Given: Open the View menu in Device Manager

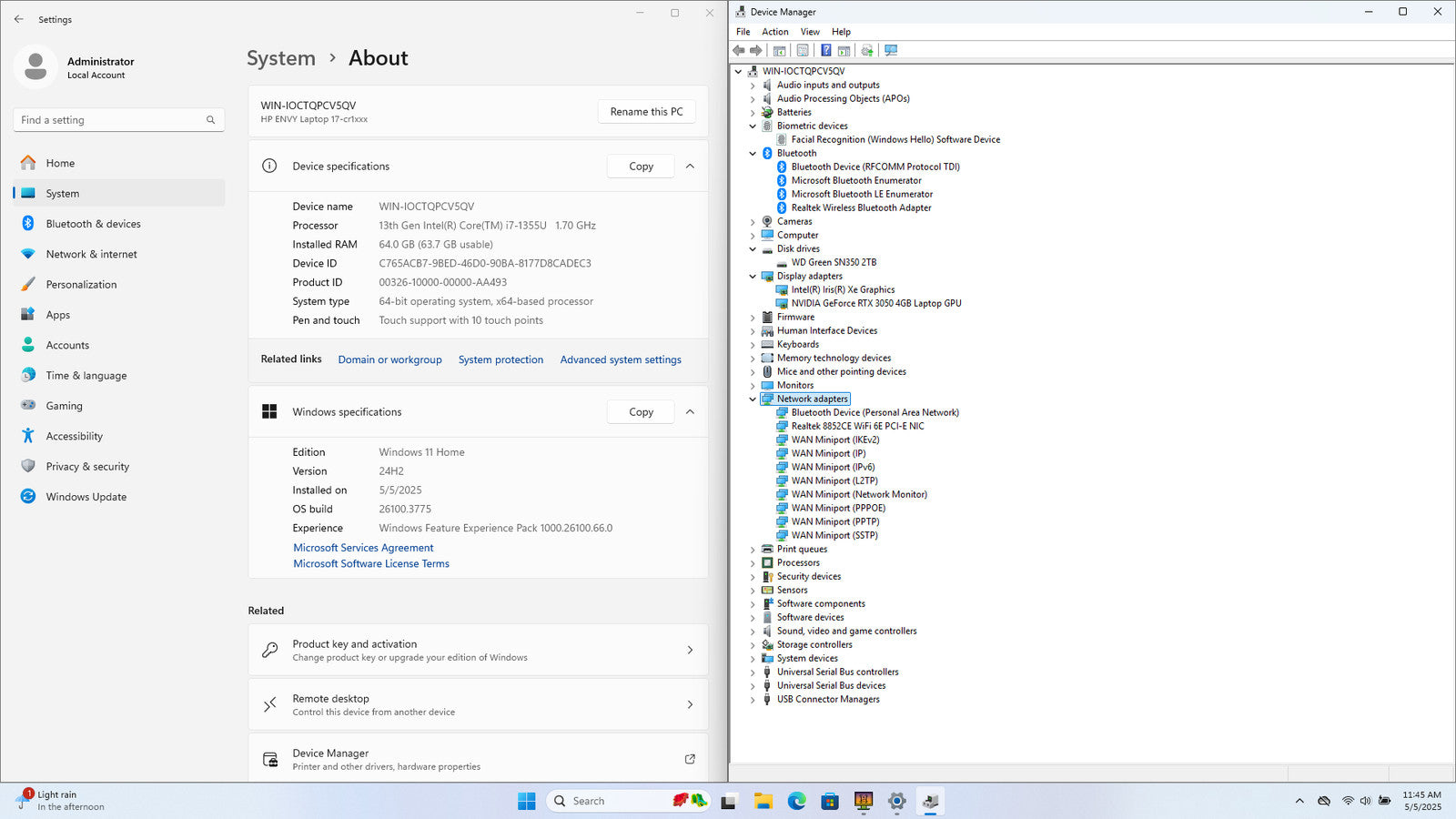Looking at the screenshot, I should 810,32.
